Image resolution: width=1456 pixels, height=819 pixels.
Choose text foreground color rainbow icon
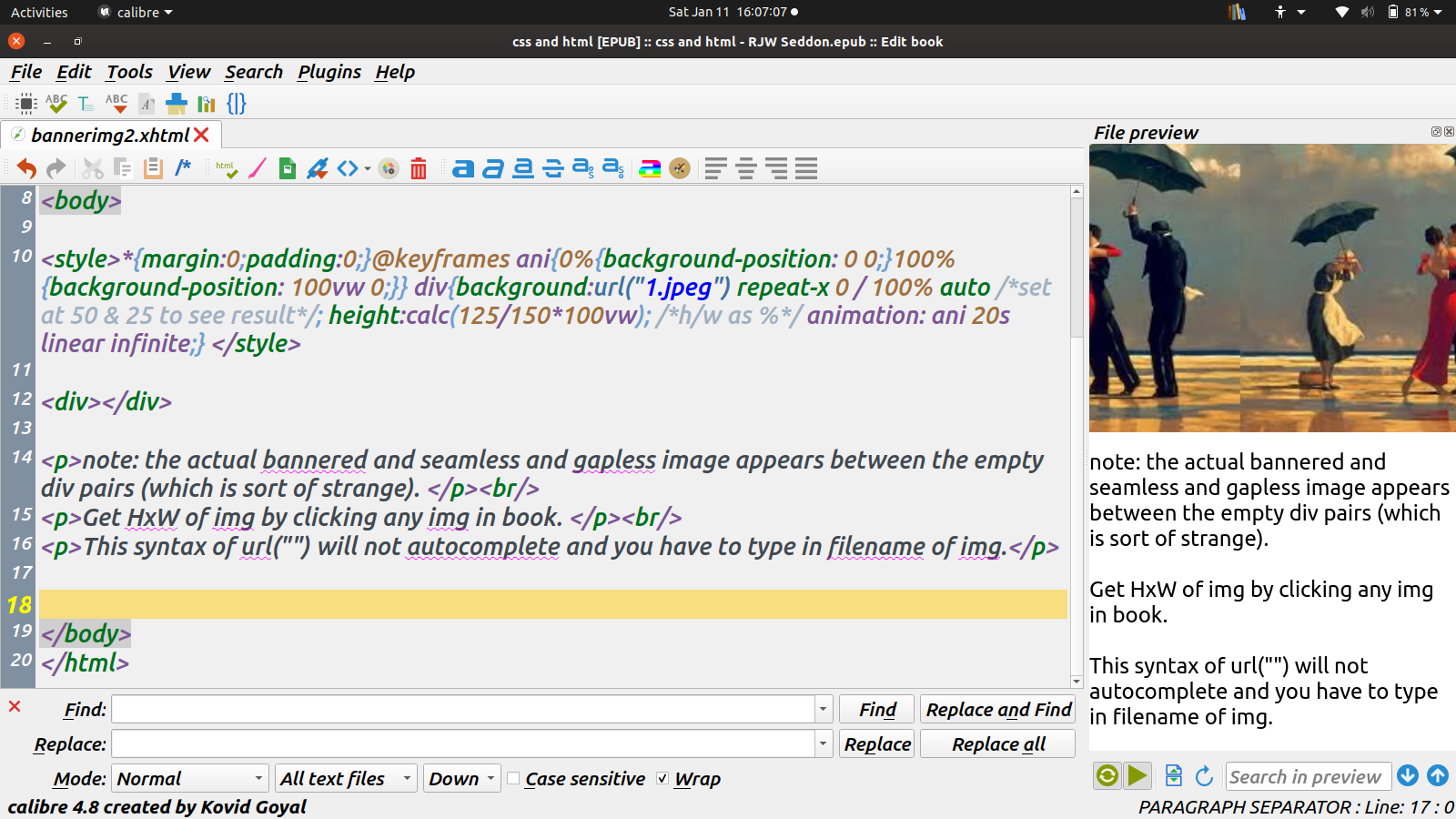point(650,168)
